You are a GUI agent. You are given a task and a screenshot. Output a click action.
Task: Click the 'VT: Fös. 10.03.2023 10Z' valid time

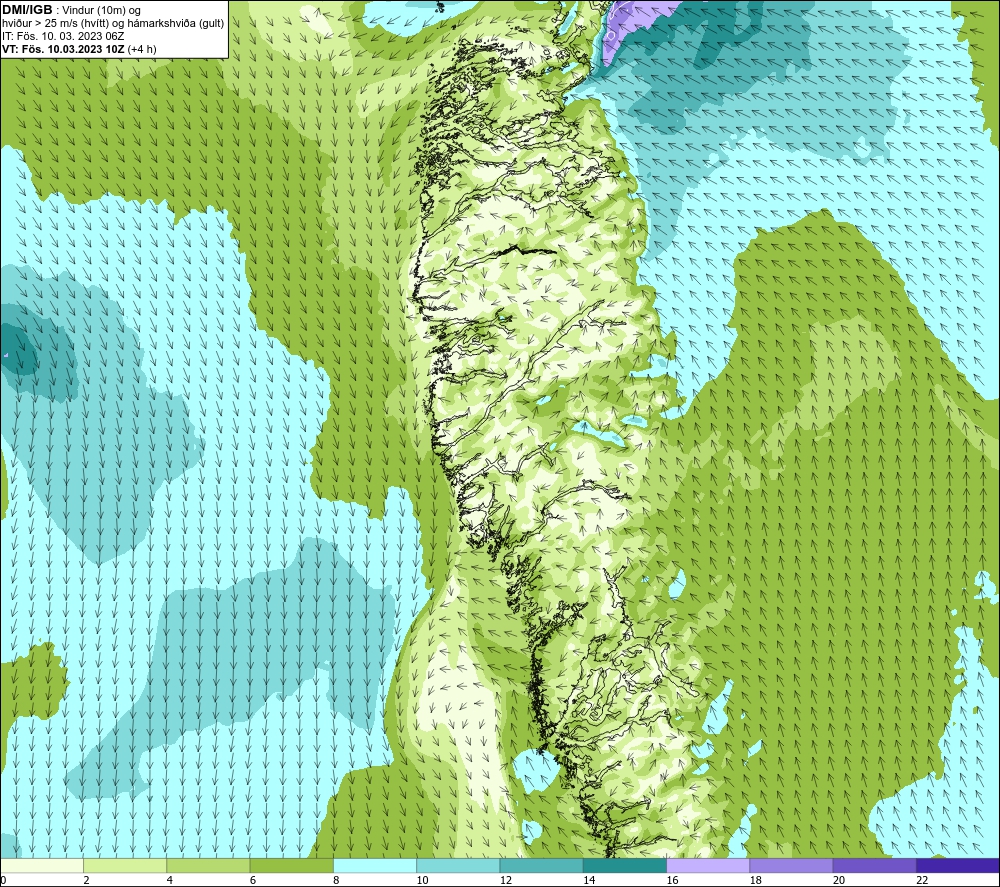(x=63, y=49)
